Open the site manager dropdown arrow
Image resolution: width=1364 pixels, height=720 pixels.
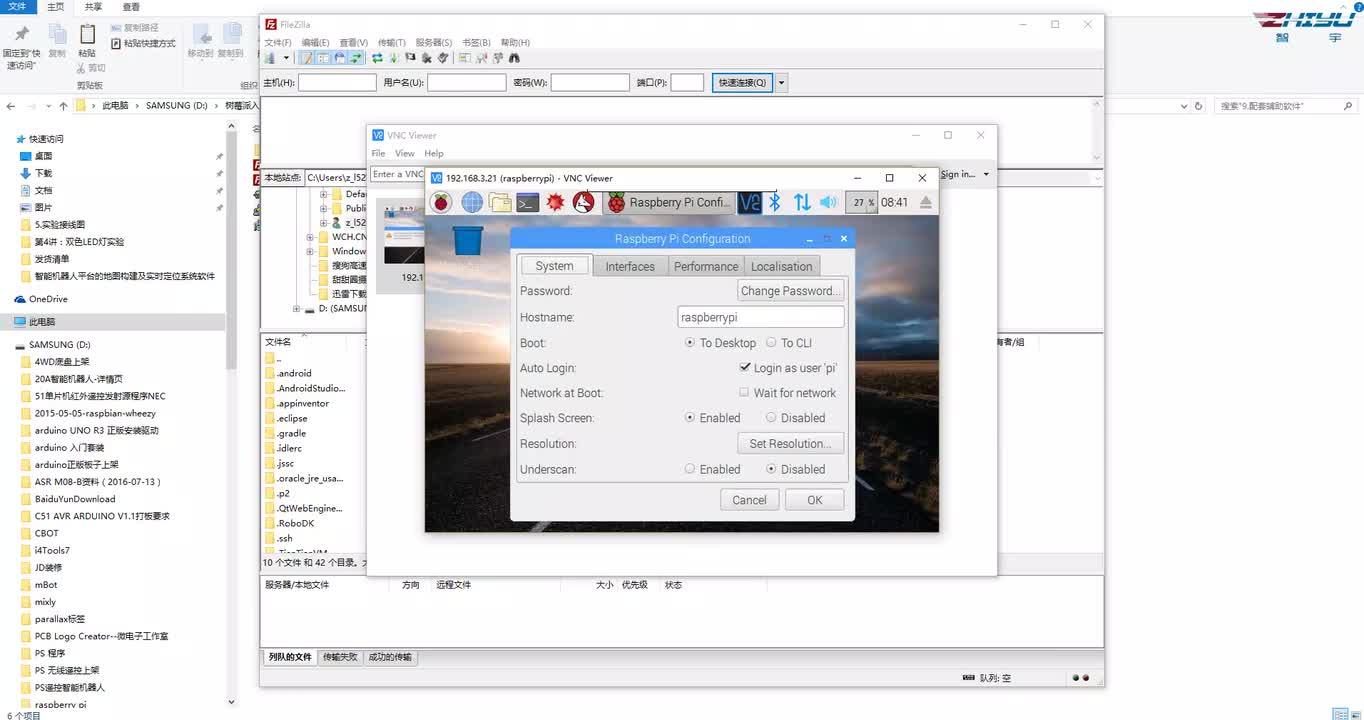coord(286,58)
